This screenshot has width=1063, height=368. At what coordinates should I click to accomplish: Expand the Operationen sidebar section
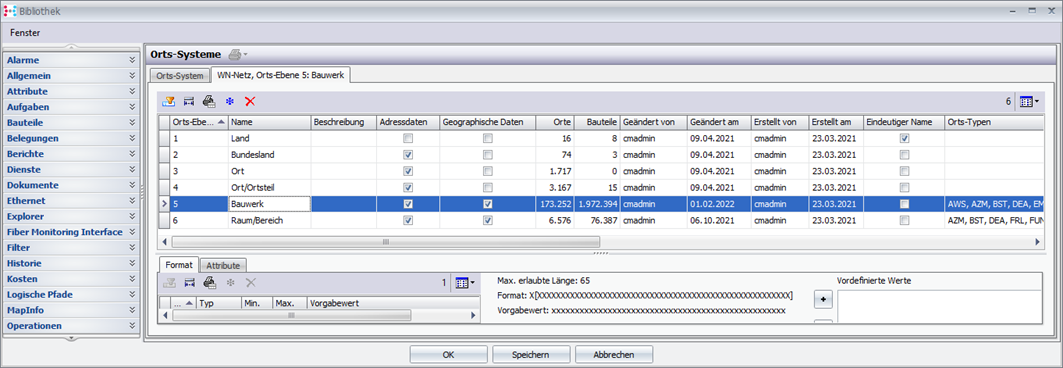[x=71, y=325]
